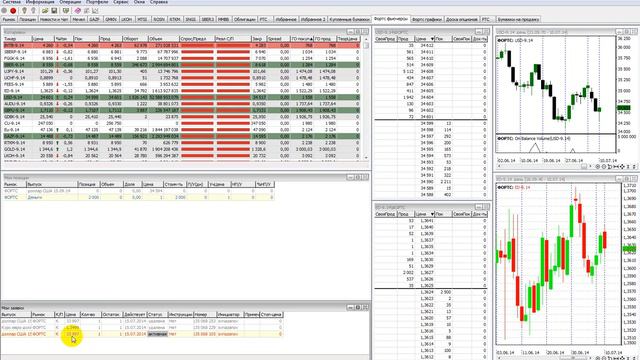Click the USD-9.14 candlestick chart area
640x360 pixels.
[556, 85]
